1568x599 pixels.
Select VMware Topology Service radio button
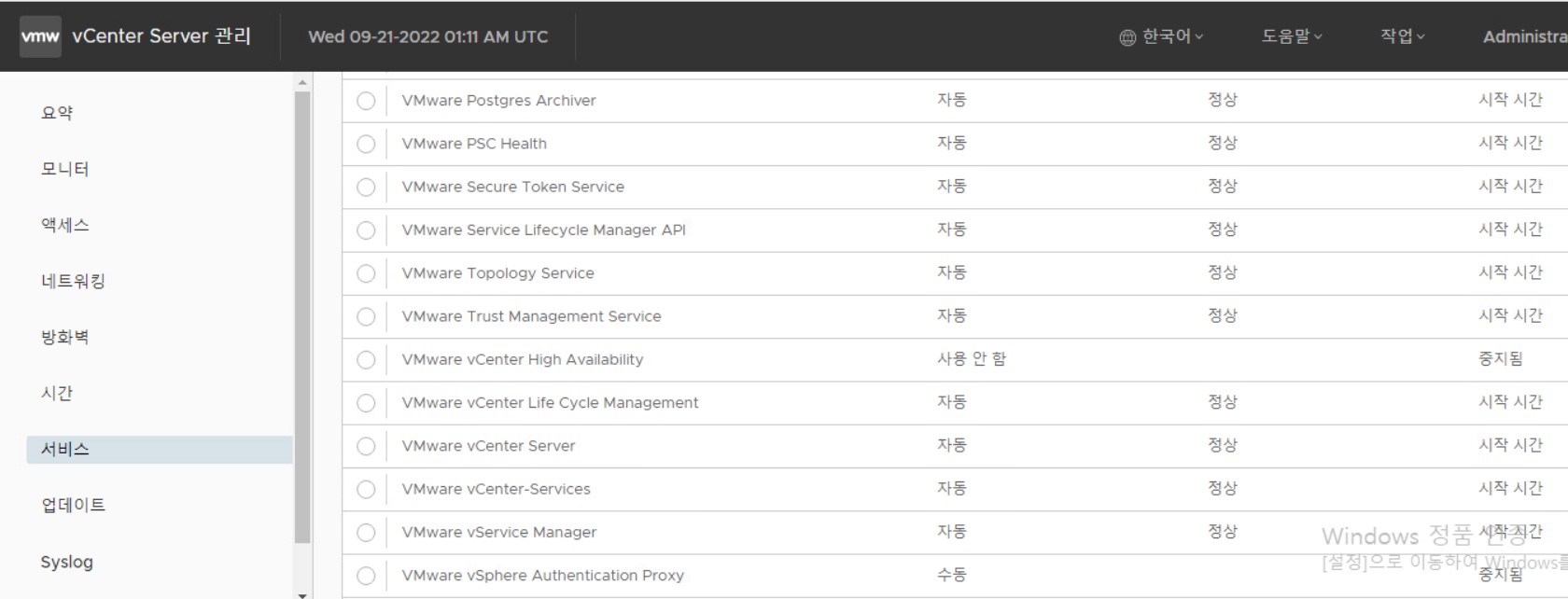tap(366, 273)
